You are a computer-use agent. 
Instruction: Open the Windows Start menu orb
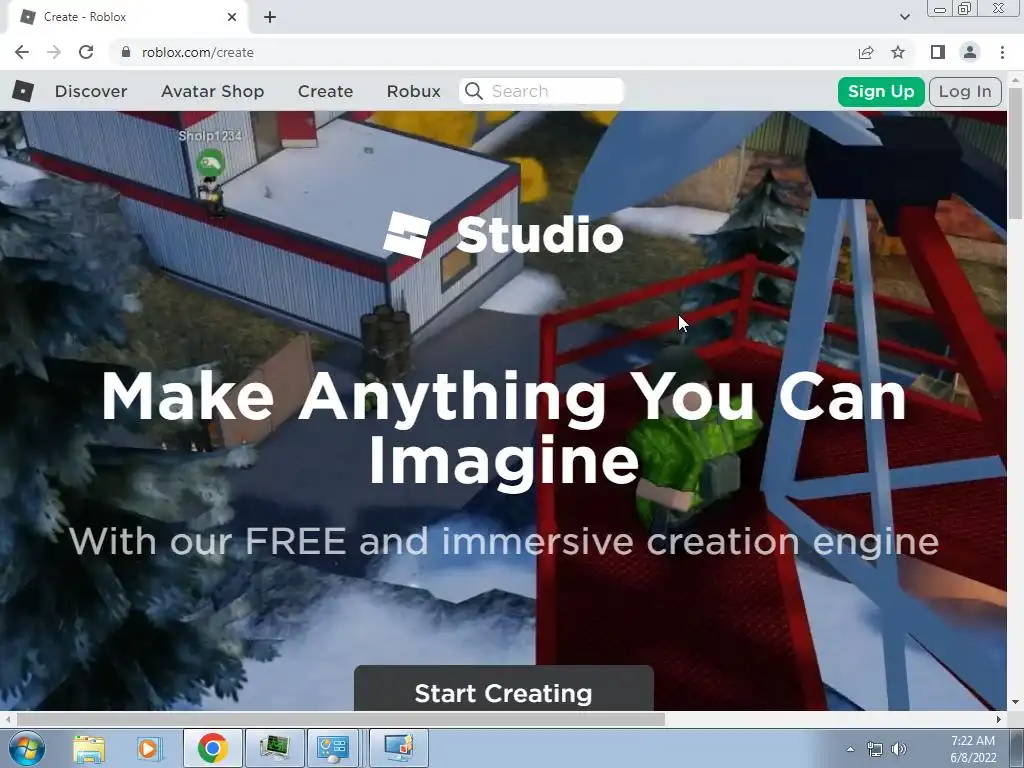[x=27, y=748]
